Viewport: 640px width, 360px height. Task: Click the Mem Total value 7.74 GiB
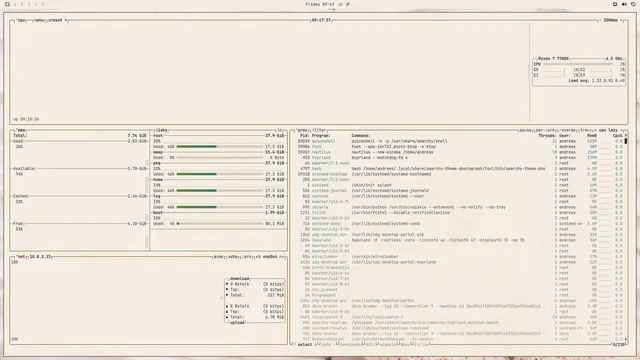(137, 136)
